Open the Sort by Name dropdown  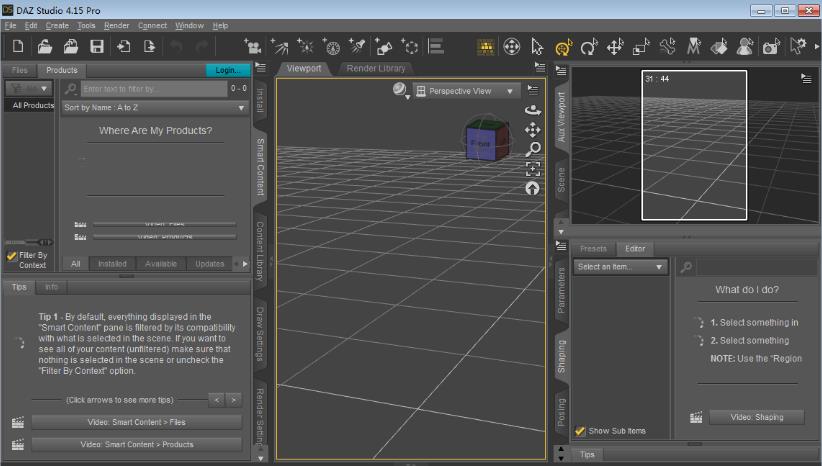(155, 107)
